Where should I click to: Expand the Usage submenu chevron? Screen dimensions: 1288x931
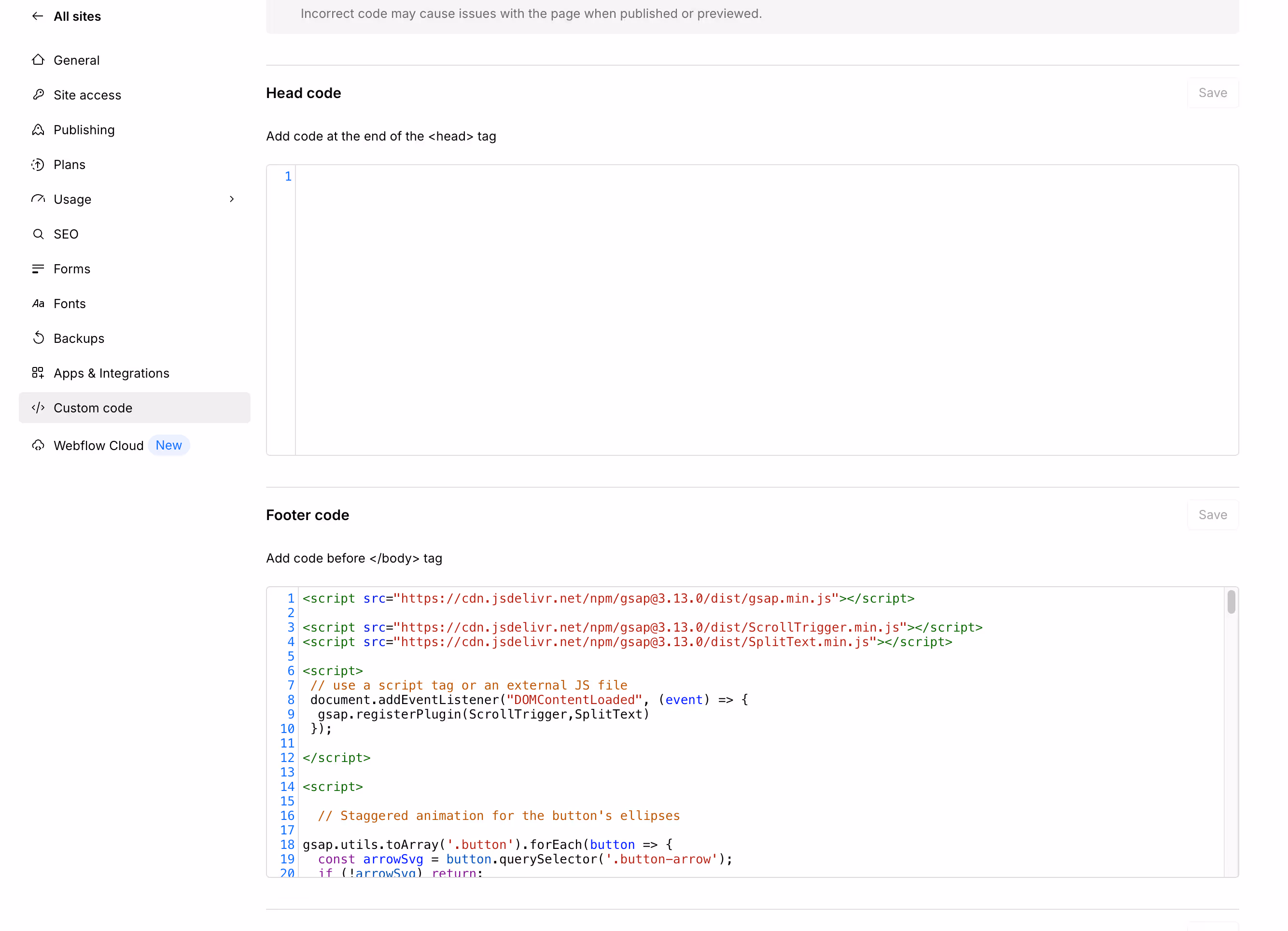click(x=232, y=199)
